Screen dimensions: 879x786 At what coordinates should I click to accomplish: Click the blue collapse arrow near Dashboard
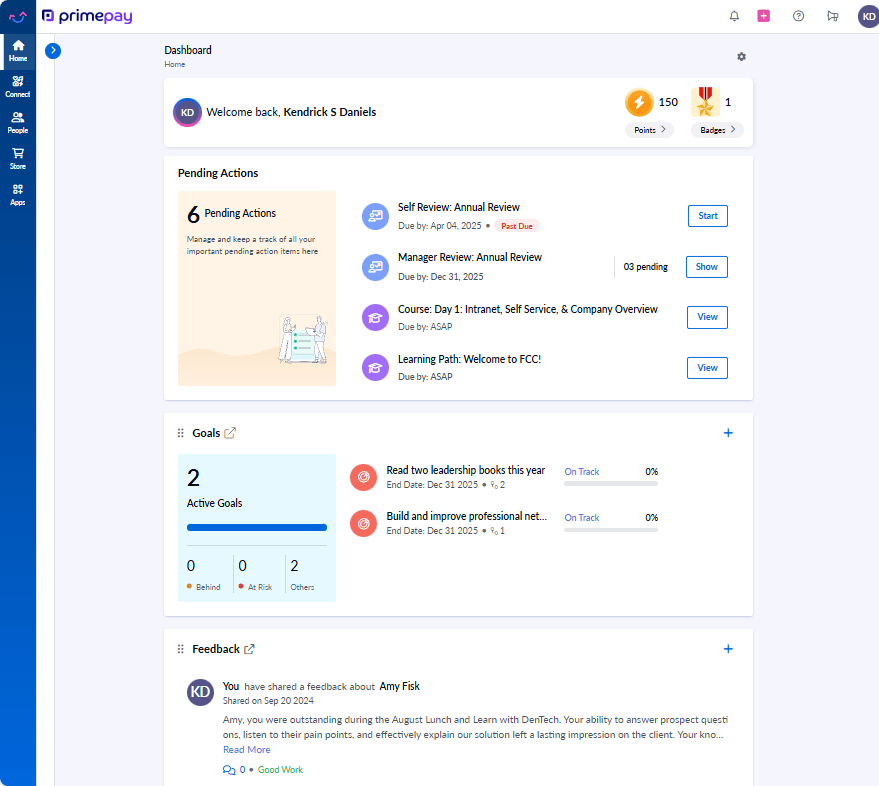pos(53,50)
